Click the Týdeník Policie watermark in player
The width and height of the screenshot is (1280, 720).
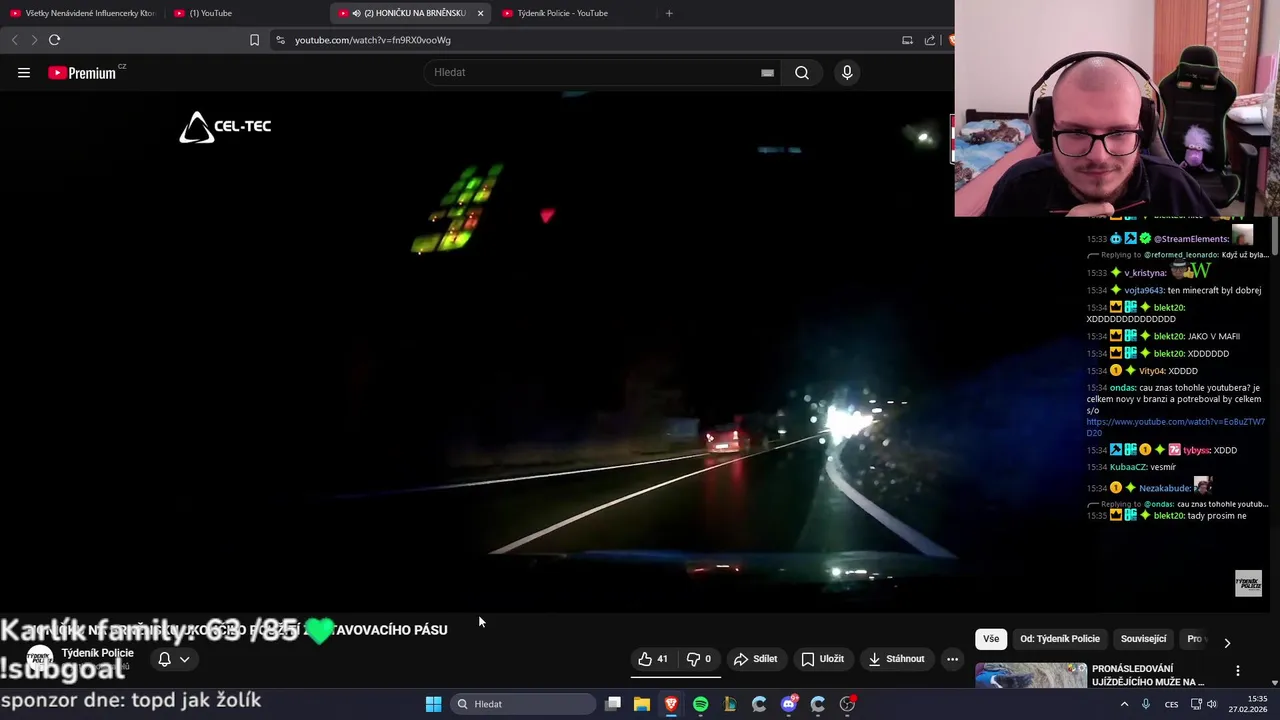click(1248, 583)
